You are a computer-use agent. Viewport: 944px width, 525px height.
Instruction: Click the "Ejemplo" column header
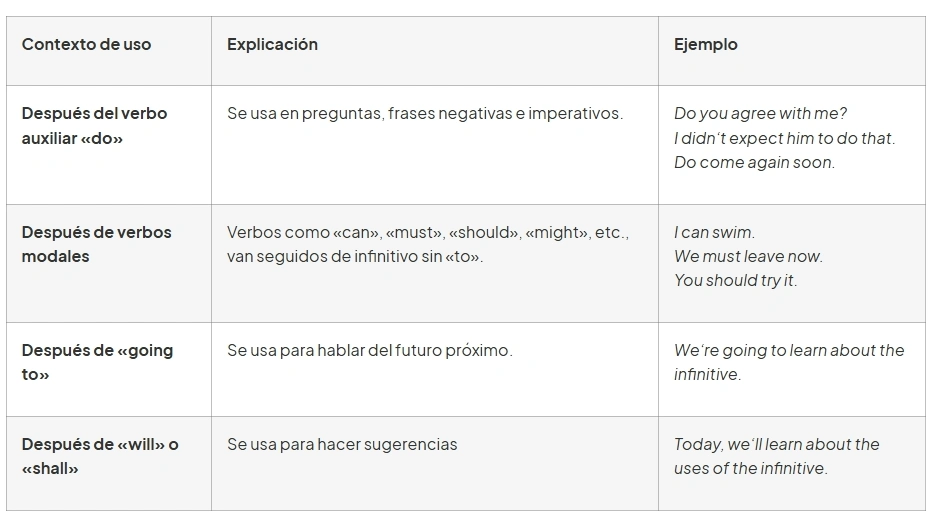(x=705, y=45)
